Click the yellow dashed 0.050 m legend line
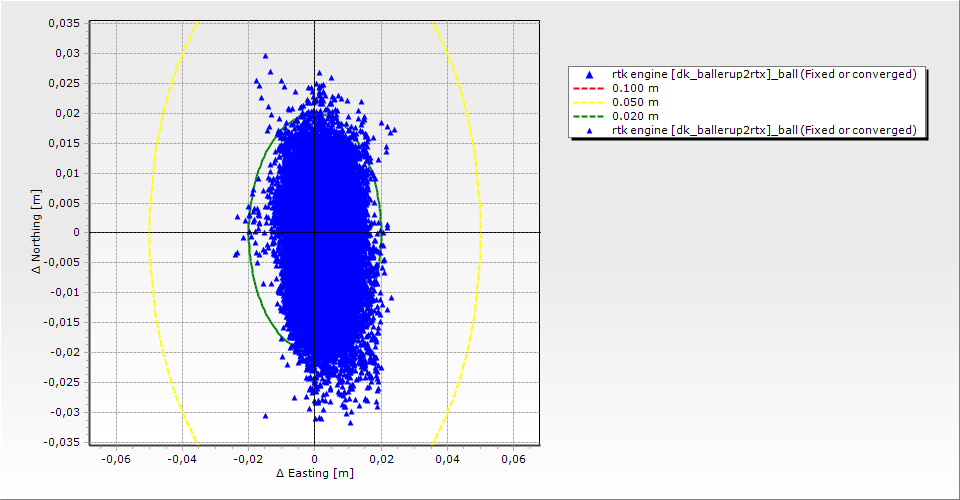Screen dimensions: 960x500 (588, 102)
